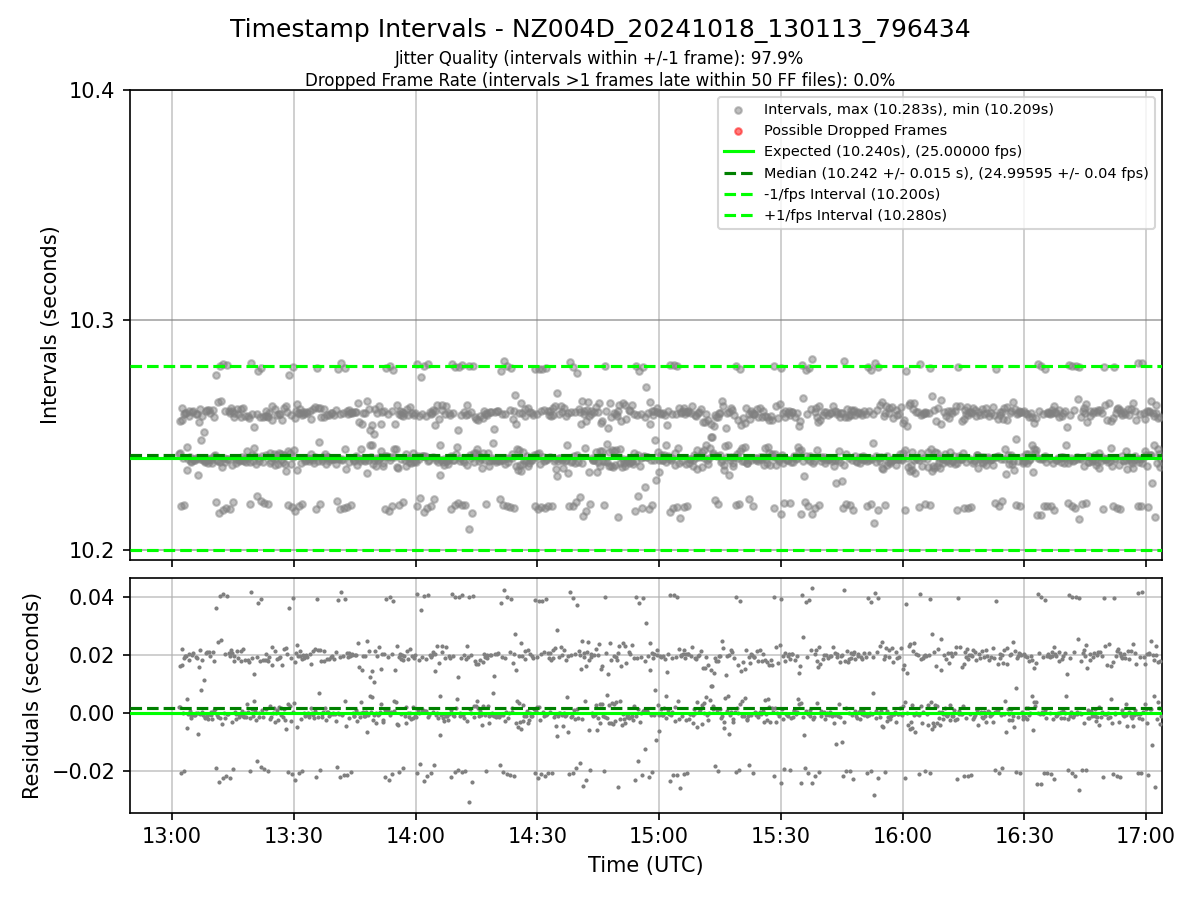Image resolution: width=1200 pixels, height=900 pixels.
Task: Click legend entry 'Intervals, max (10.283s), min (10.209s)'
Action: (908, 109)
